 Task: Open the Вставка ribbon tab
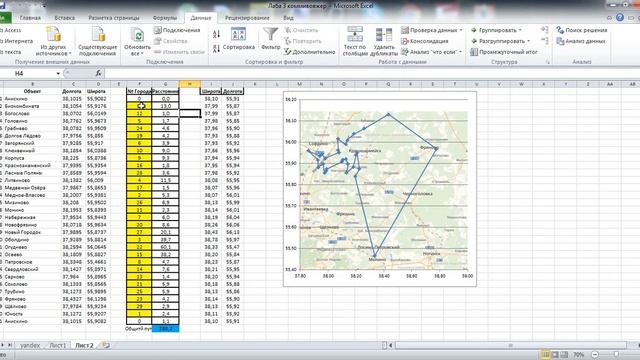(x=64, y=18)
